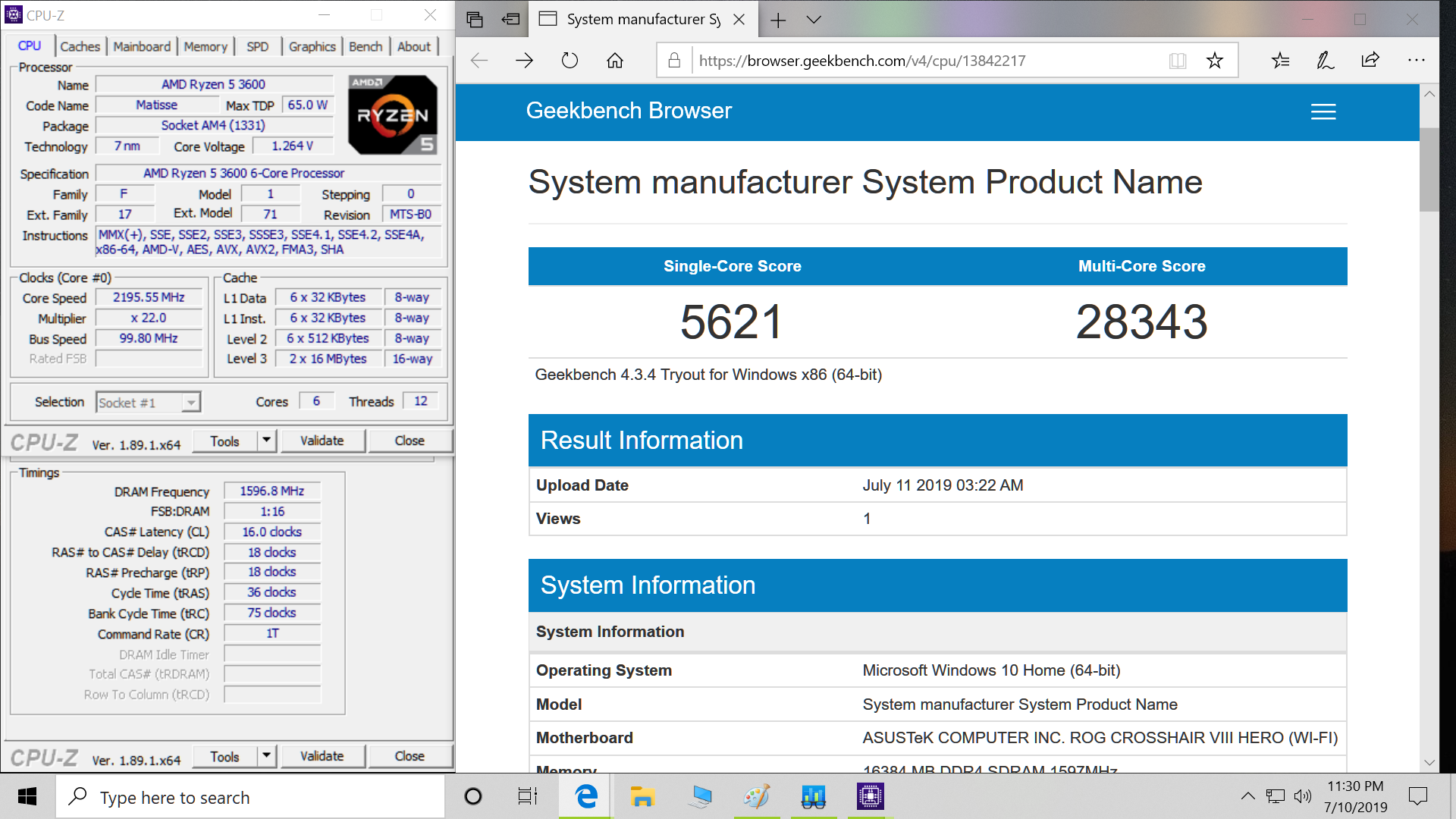The width and height of the screenshot is (1456, 819).
Task: Click the Geekbench page scrollbar thumb
Action: [1429, 170]
